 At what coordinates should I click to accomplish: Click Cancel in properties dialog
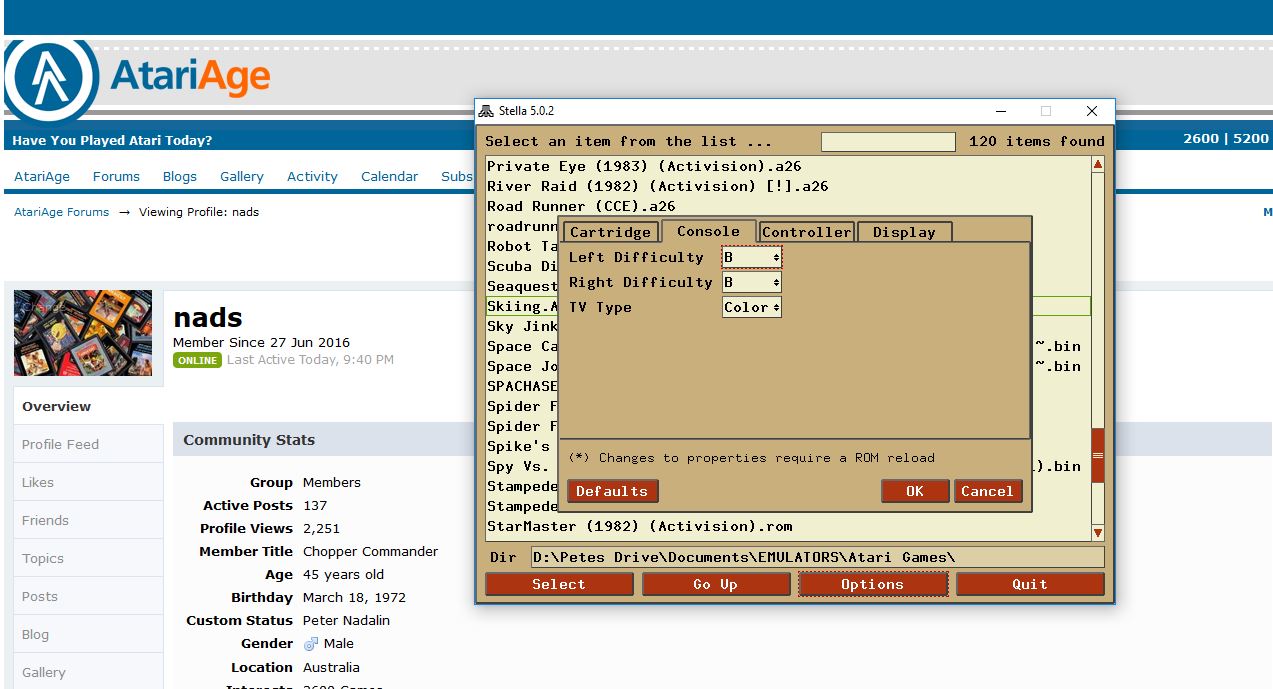pos(987,491)
